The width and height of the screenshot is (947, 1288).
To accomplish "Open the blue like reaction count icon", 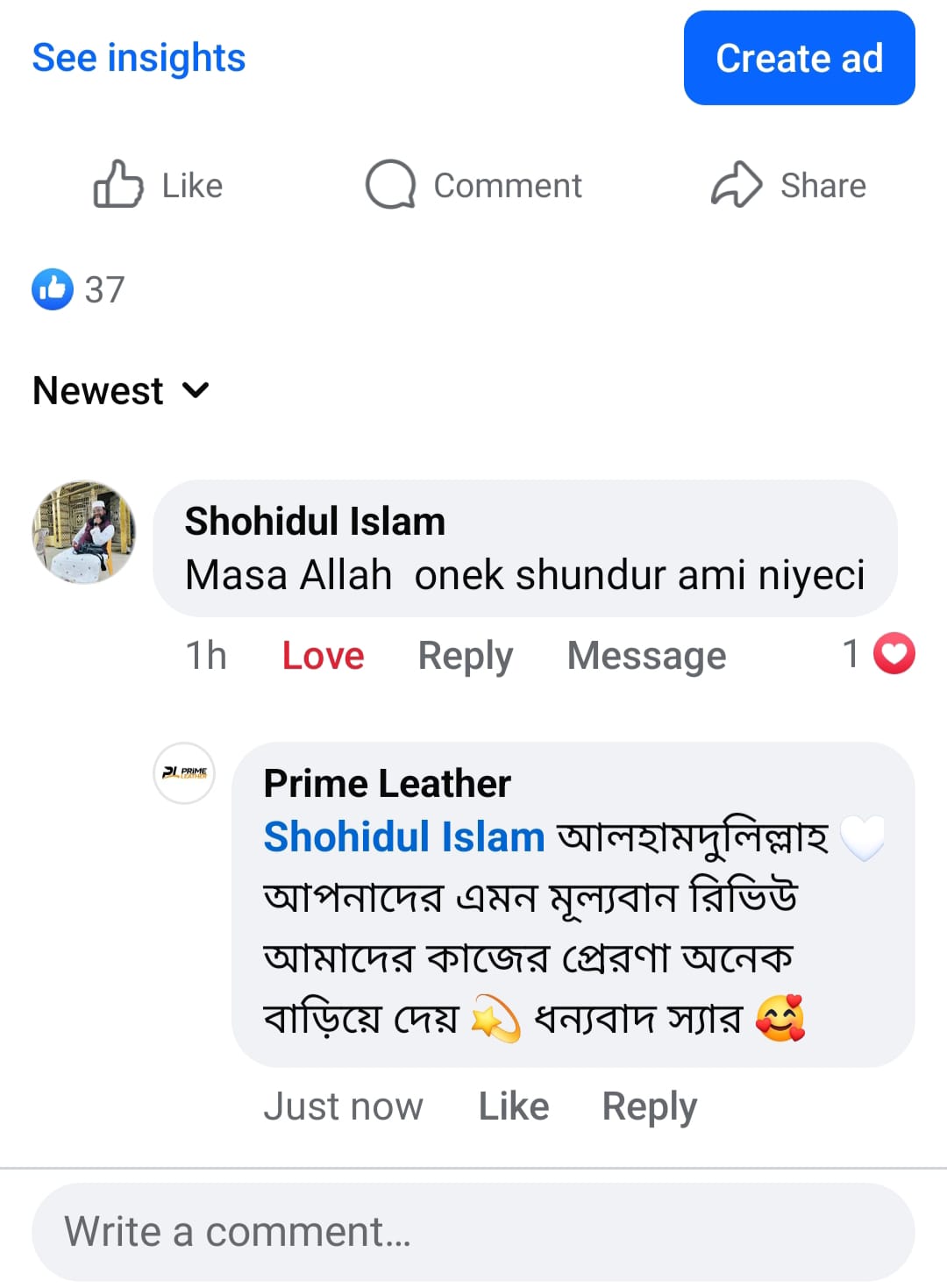I will coord(53,289).
